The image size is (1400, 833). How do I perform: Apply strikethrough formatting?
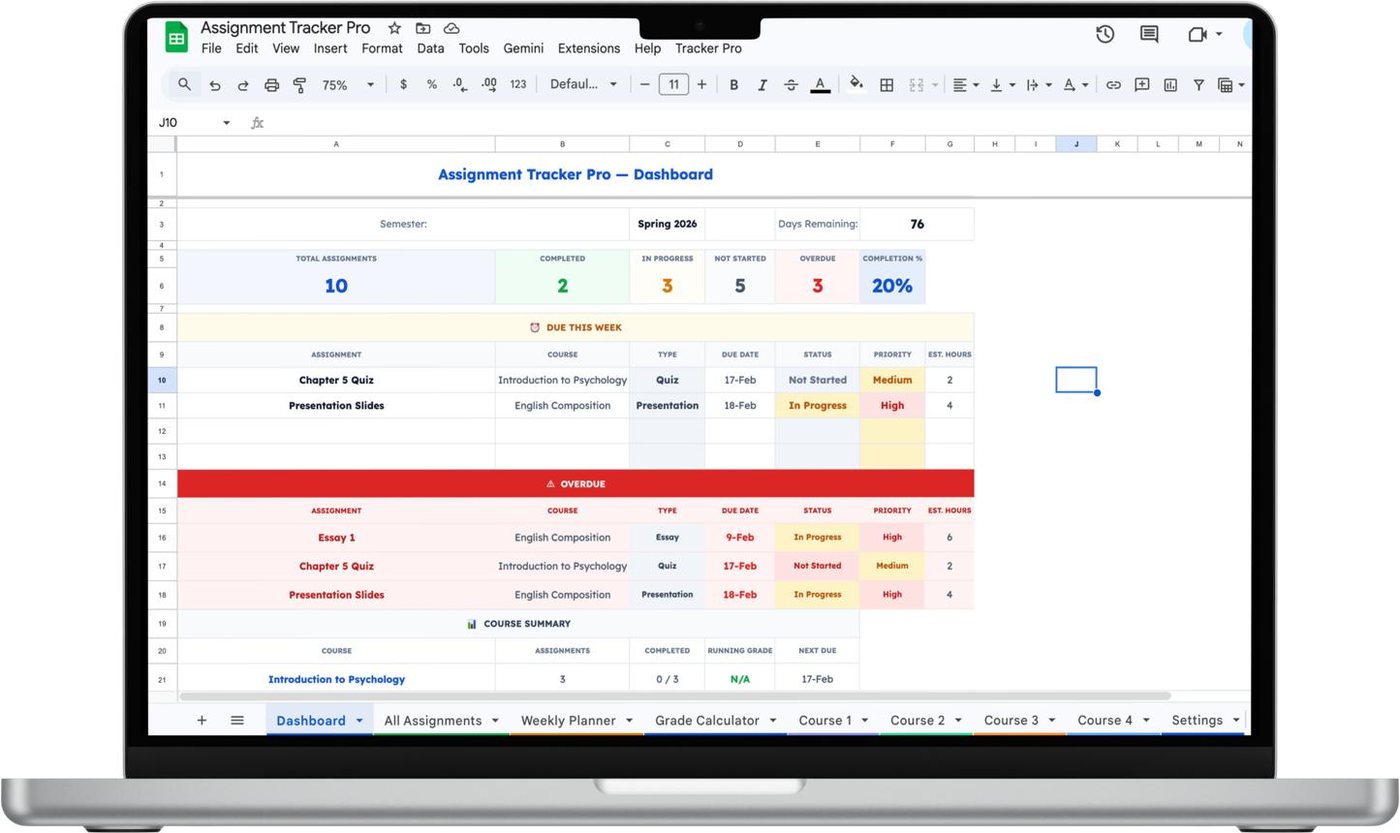point(791,85)
